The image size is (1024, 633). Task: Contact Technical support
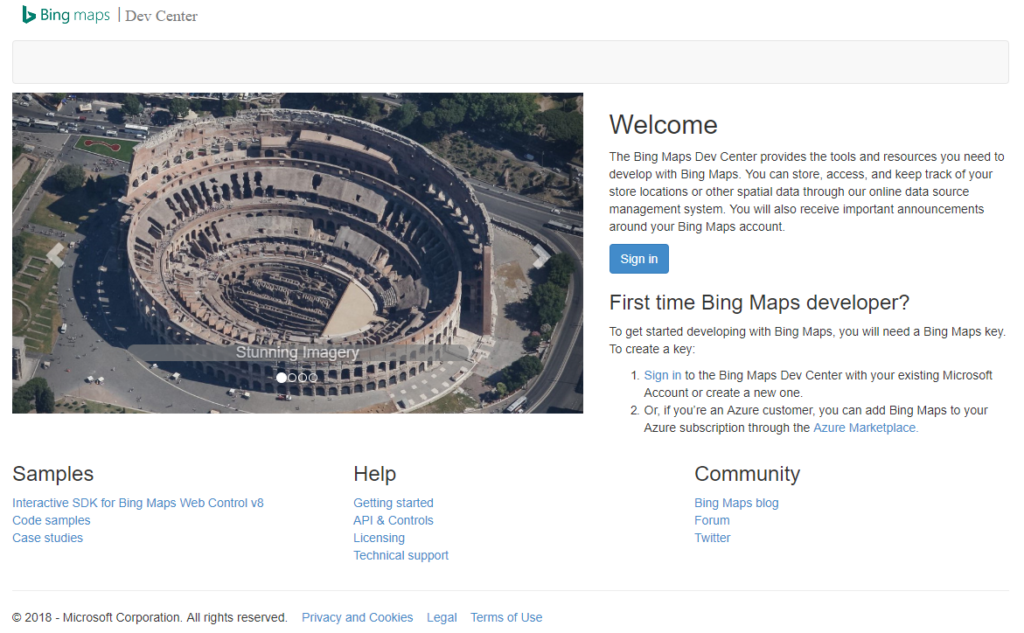[x=401, y=555]
